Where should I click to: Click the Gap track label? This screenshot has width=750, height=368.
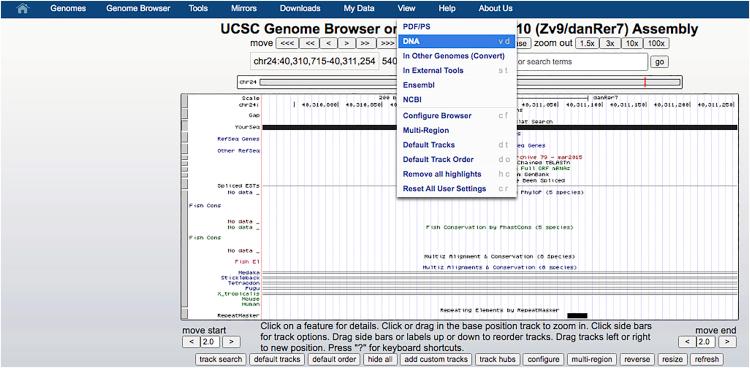[x=254, y=115]
